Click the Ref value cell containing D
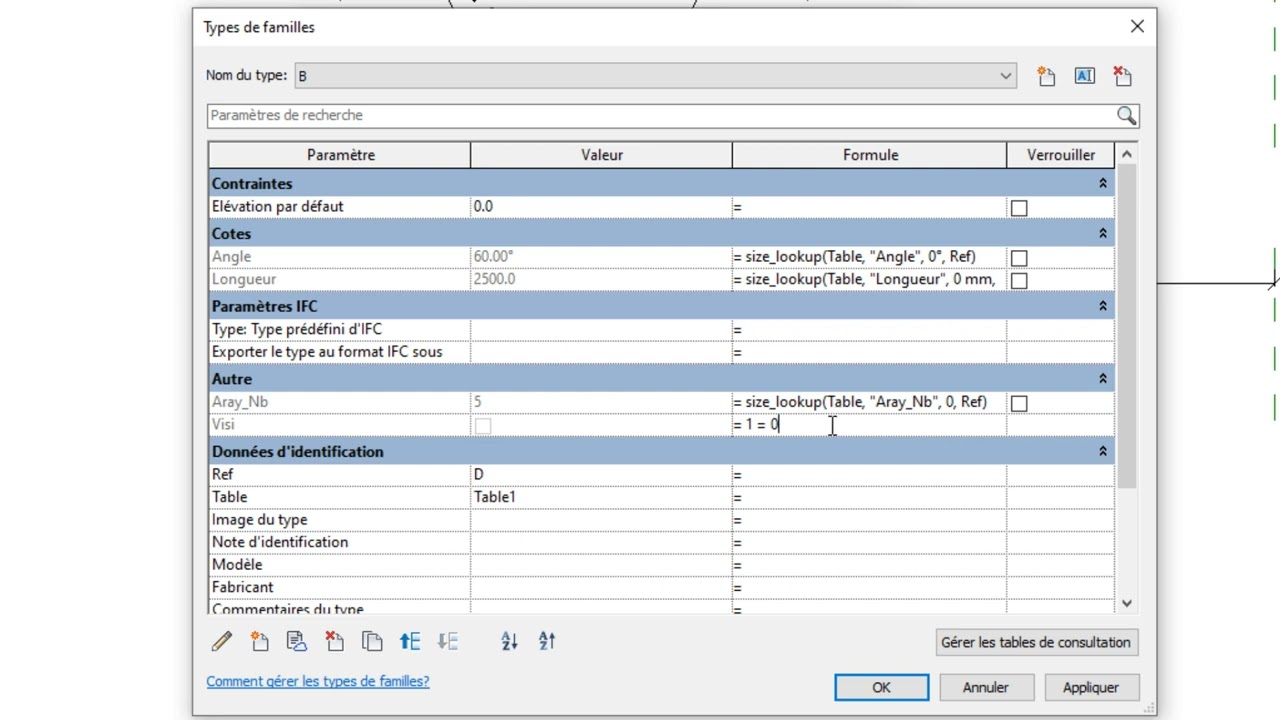 click(x=601, y=475)
